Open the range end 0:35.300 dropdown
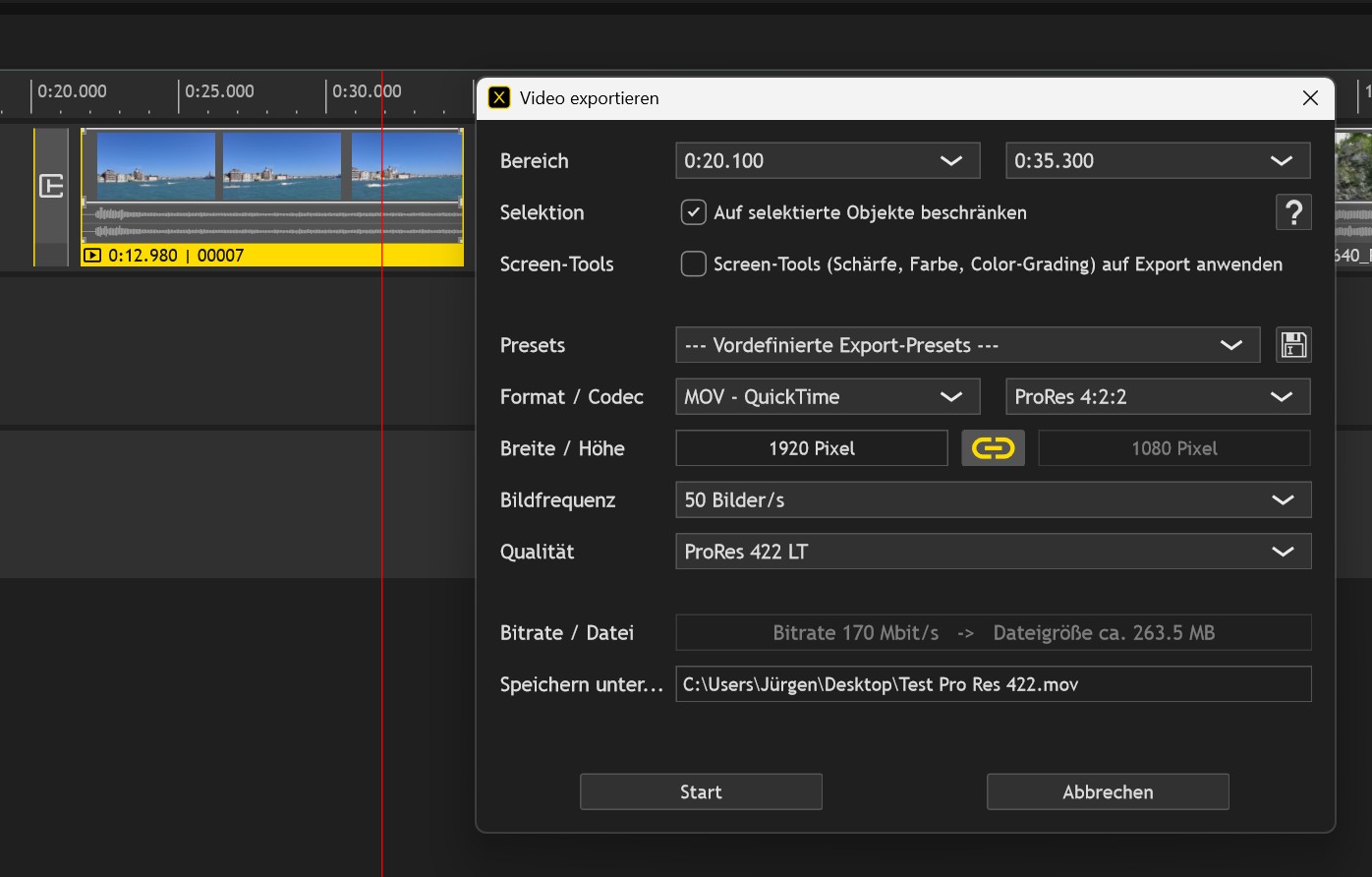 click(1158, 160)
